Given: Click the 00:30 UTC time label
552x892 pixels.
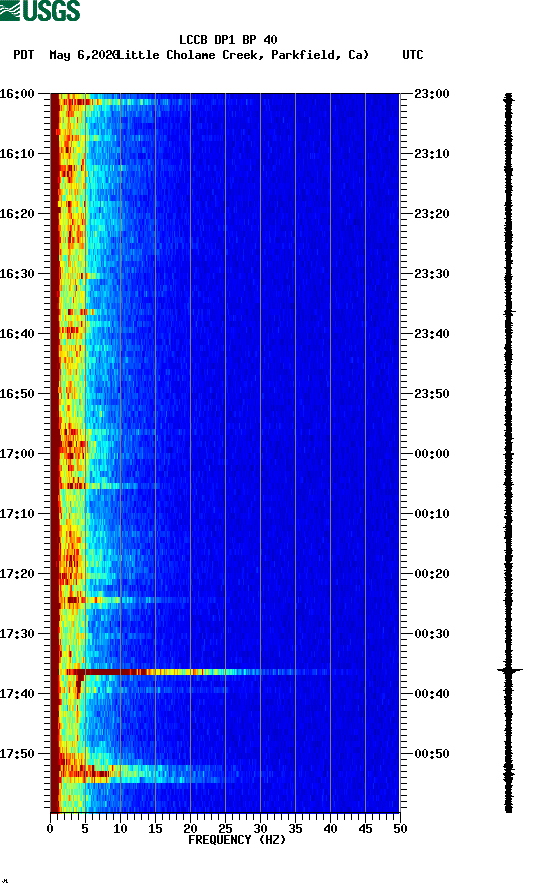Looking at the screenshot, I should pyautogui.click(x=432, y=634).
